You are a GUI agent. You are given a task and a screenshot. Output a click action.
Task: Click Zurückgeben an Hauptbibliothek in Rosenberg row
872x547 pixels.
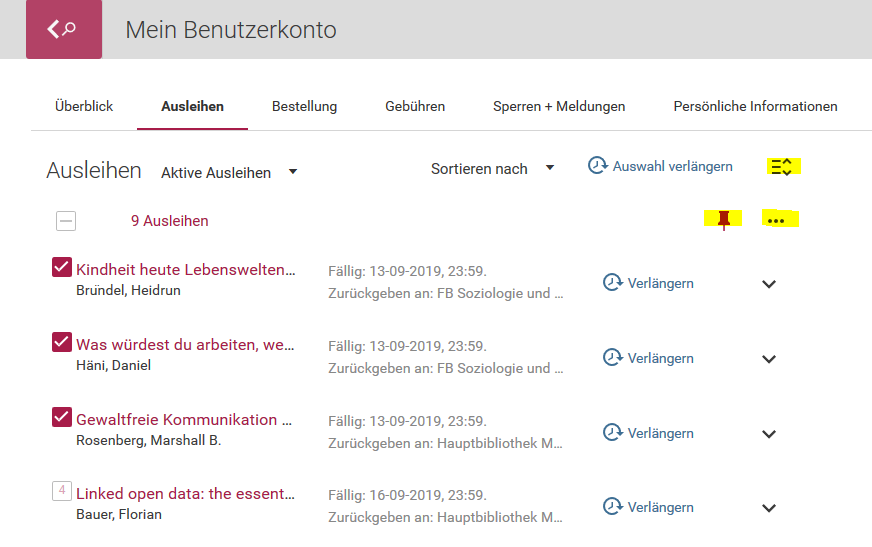click(x=445, y=443)
